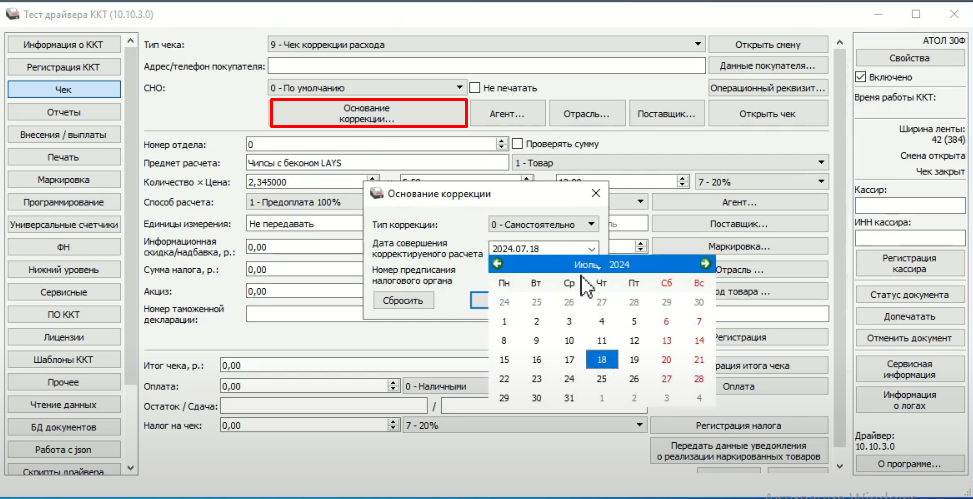Screen dimensions: 973x499
Task: Select the Регистрация ККТ sidebar item
Action: 63,67
